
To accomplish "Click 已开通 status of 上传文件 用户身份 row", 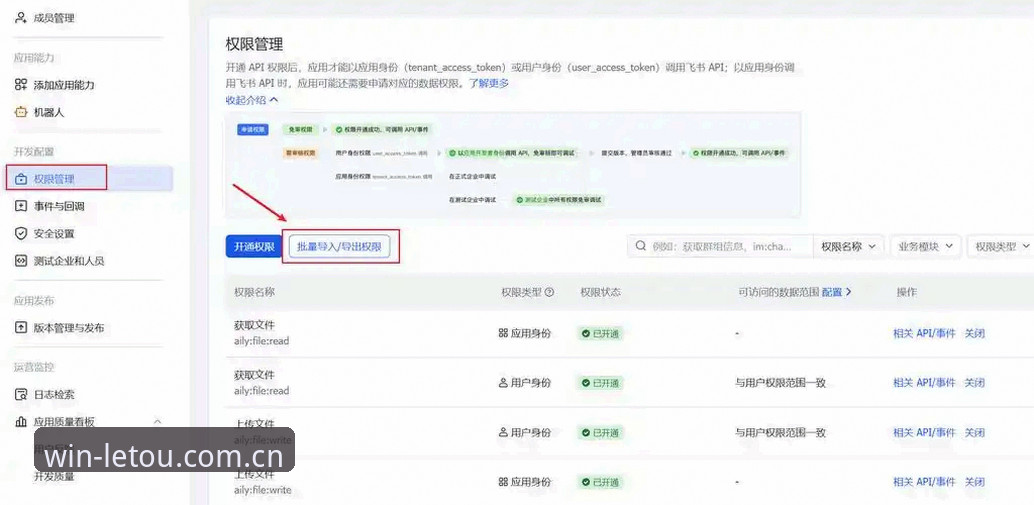I will (x=600, y=432).
